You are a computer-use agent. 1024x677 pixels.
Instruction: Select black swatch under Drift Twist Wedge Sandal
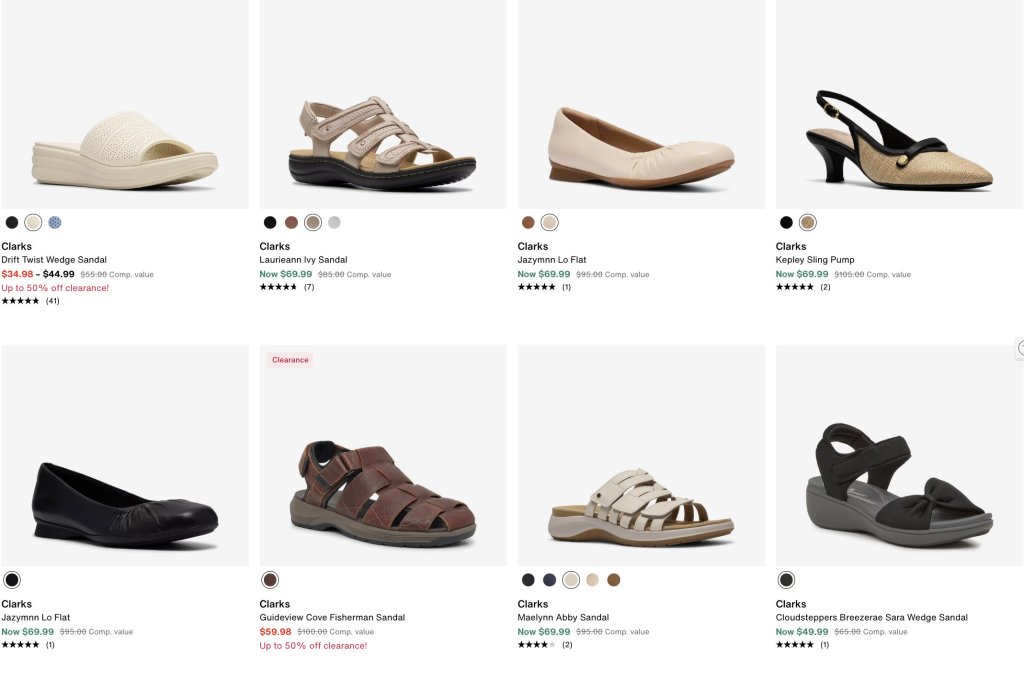point(12,223)
